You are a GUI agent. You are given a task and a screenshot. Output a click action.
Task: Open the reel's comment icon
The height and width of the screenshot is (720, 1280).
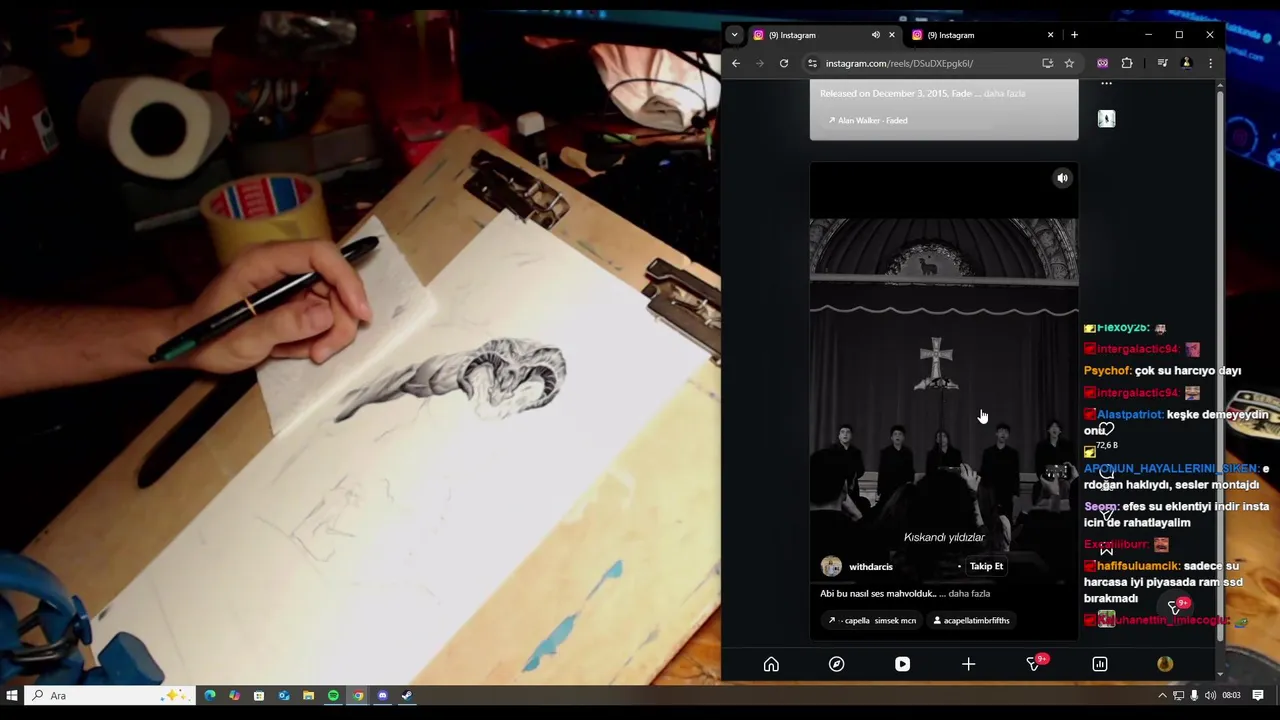(1106, 471)
